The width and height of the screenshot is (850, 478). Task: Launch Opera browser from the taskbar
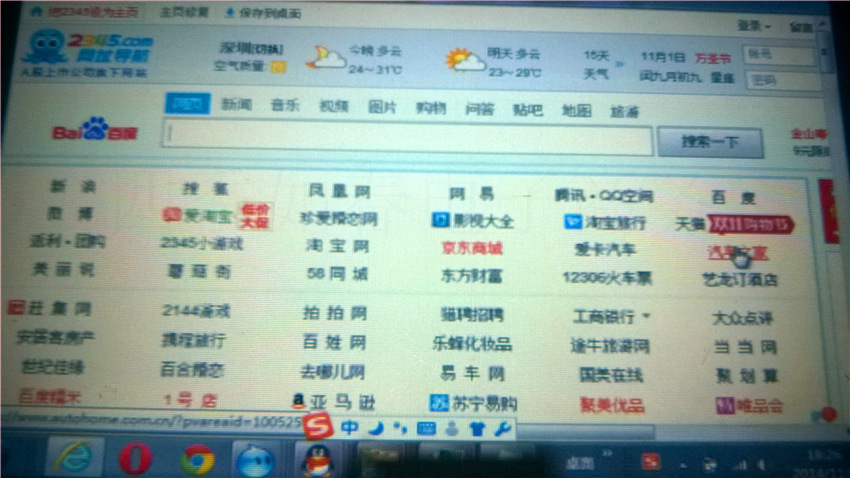pos(135,458)
